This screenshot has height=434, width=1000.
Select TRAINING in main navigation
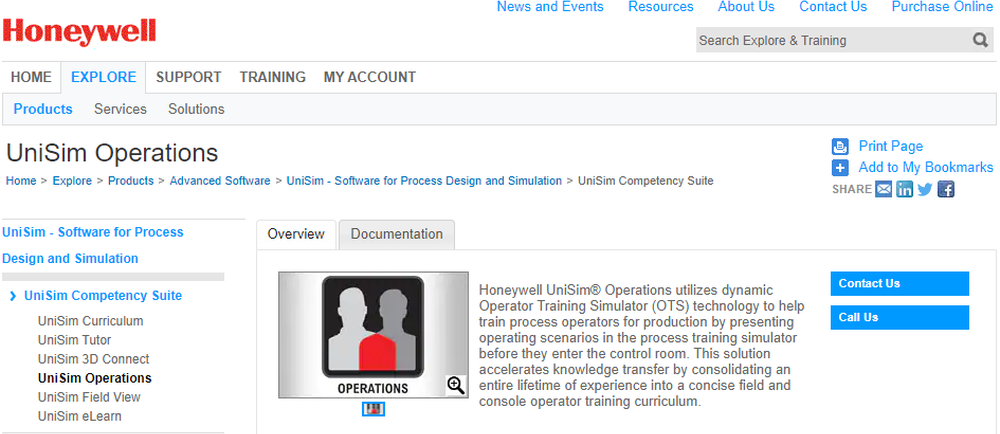pyautogui.click(x=272, y=77)
